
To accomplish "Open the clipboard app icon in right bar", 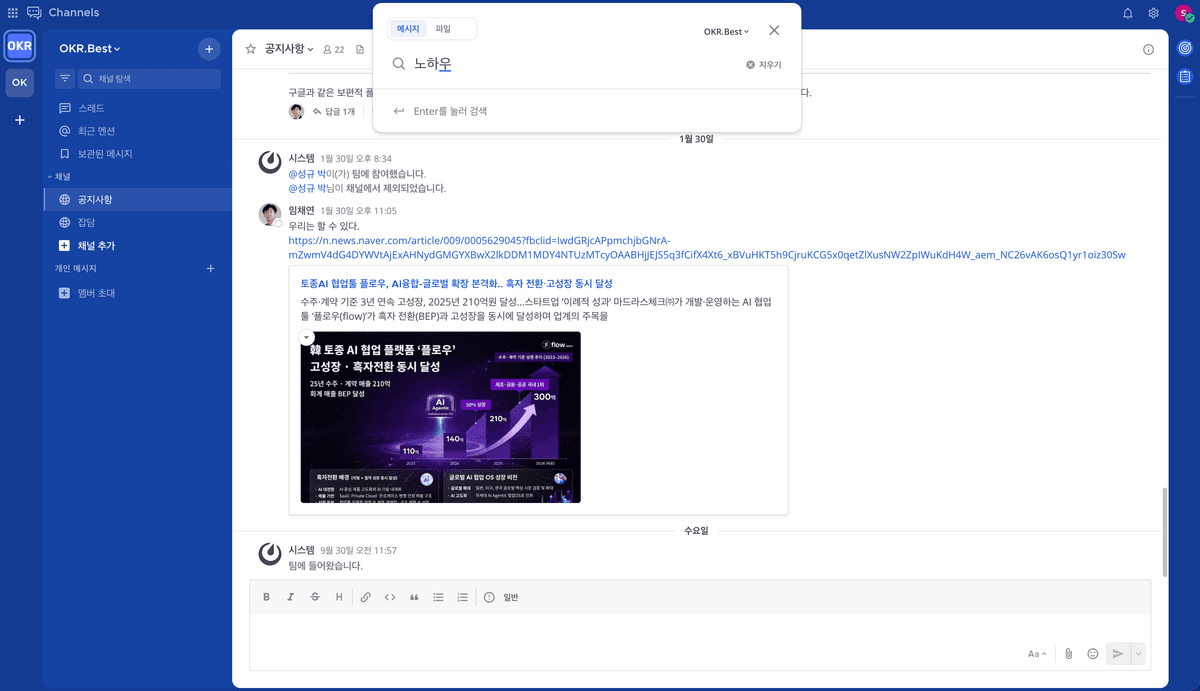I will (1185, 76).
